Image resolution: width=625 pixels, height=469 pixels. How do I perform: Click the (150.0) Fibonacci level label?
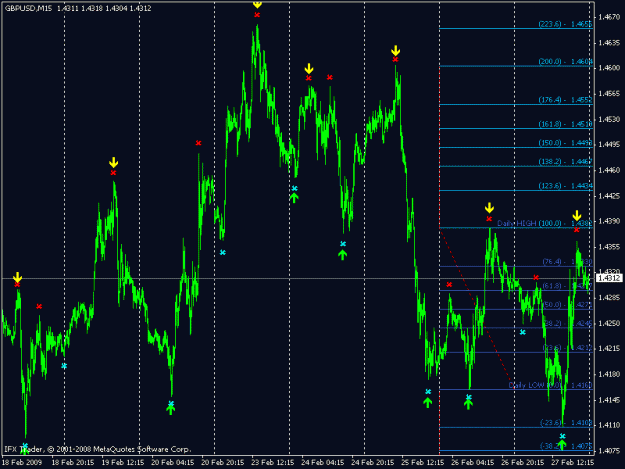click(565, 143)
